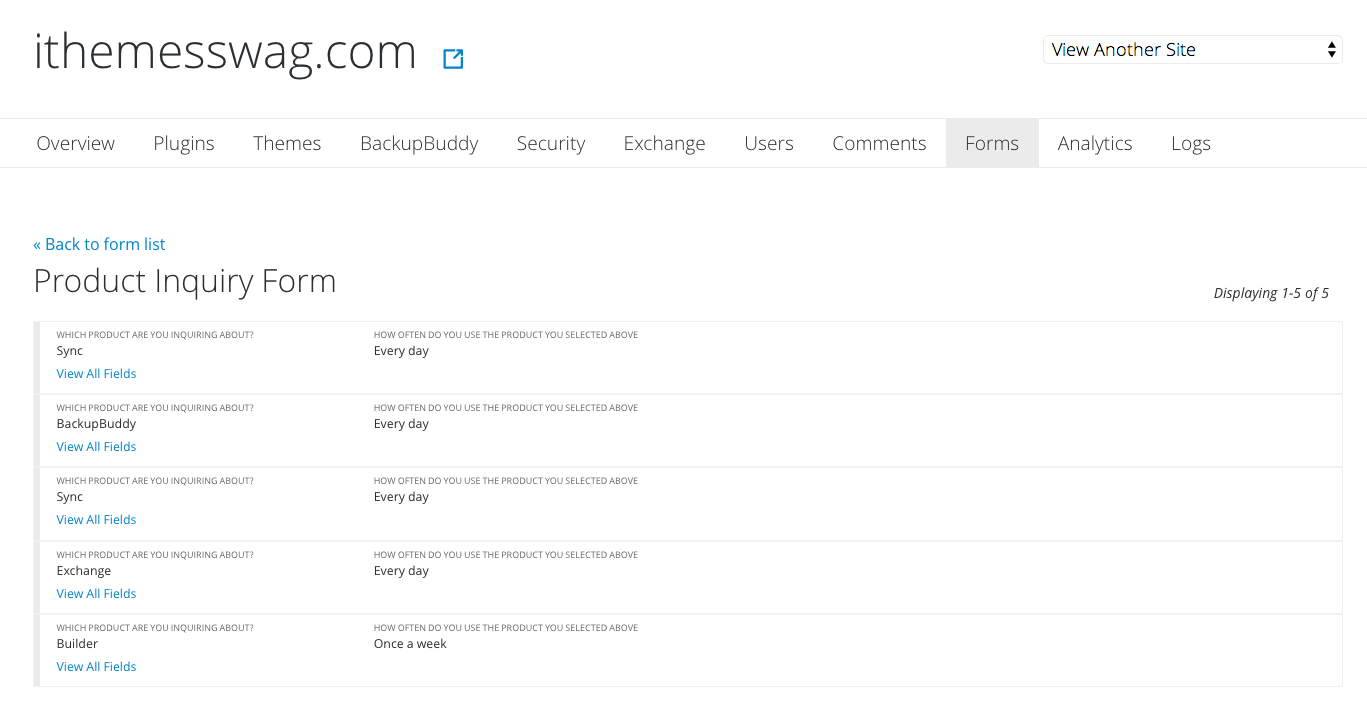Click the BackupBuddy product value in entries
Screen dimensions: 1367x718
pyautogui.click(x=96, y=424)
